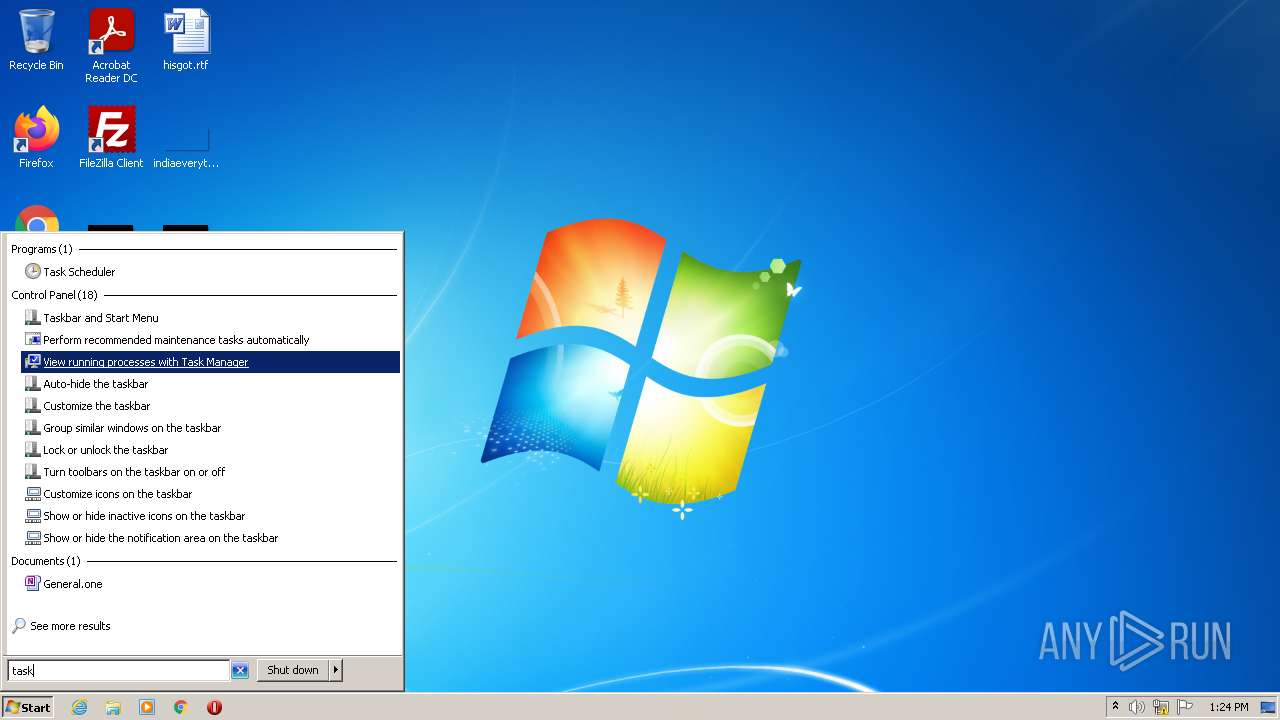Click Task Scheduler clock icon
Image resolution: width=1280 pixels, height=720 pixels.
[x=33, y=272]
